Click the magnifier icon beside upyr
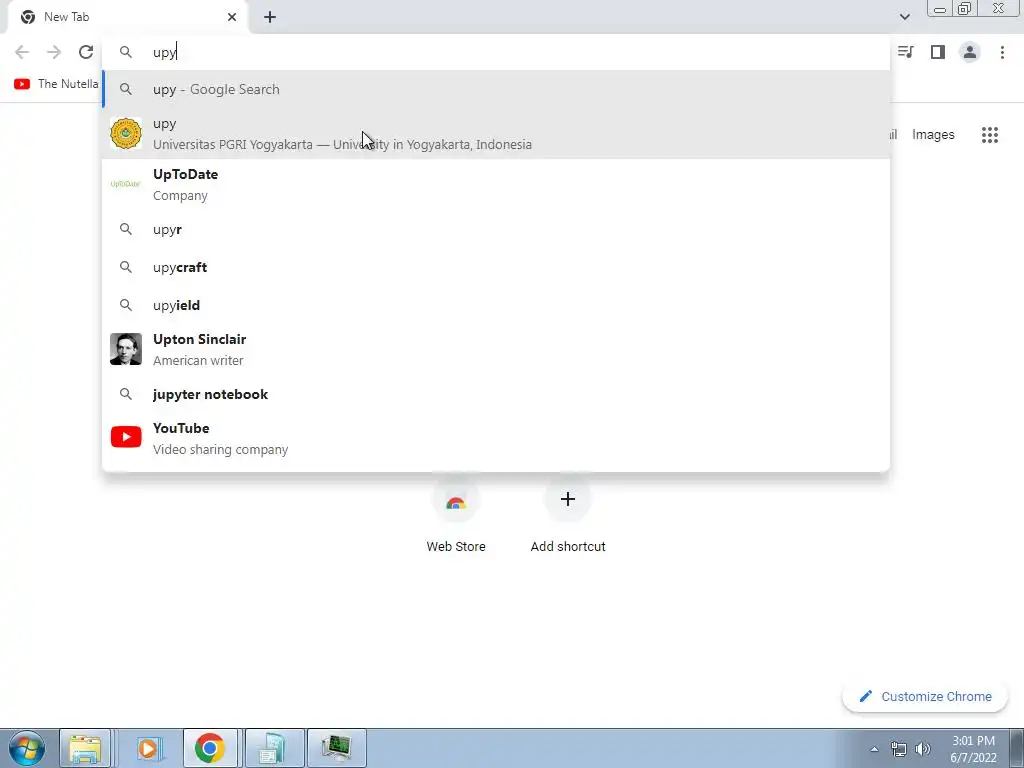Image resolution: width=1024 pixels, height=768 pixels. (x=126, y=229)
